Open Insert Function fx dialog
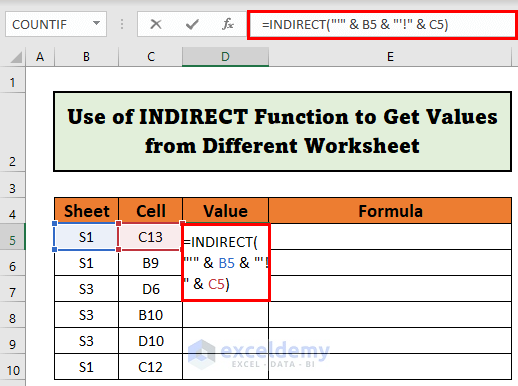518x386 pixels. (x=228, y=24)
